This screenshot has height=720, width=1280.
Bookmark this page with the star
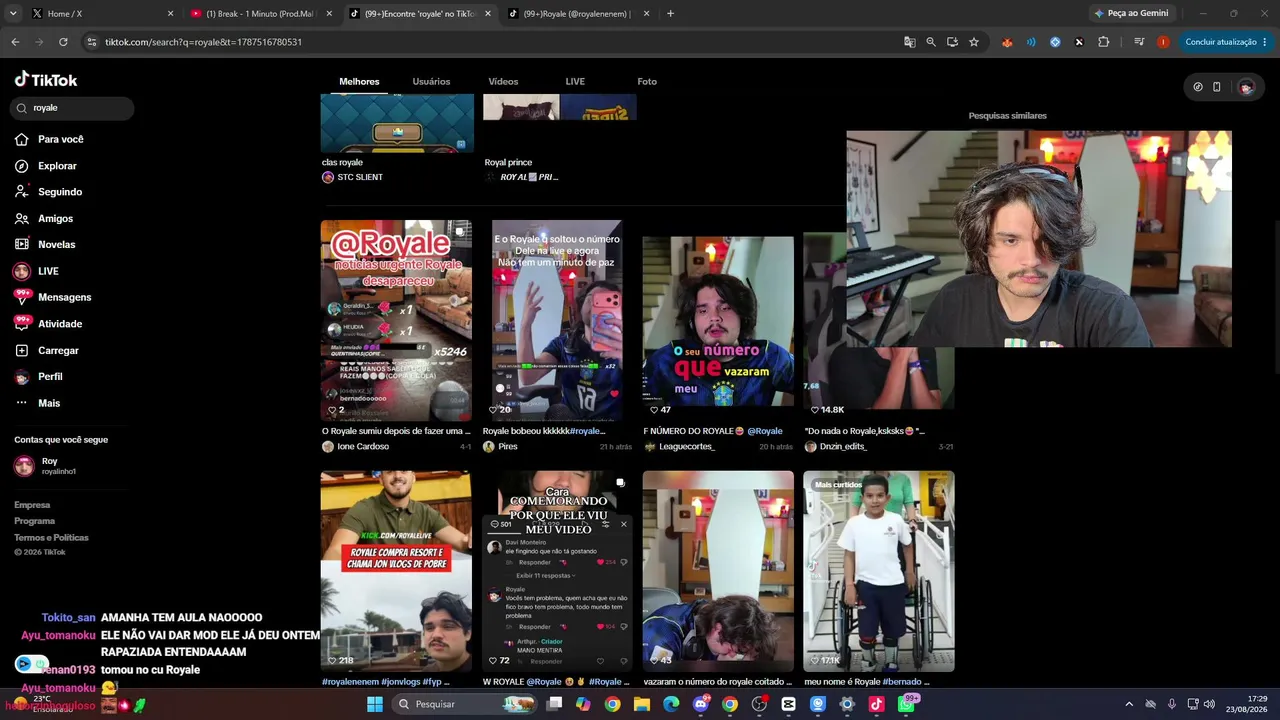(974, 42)
